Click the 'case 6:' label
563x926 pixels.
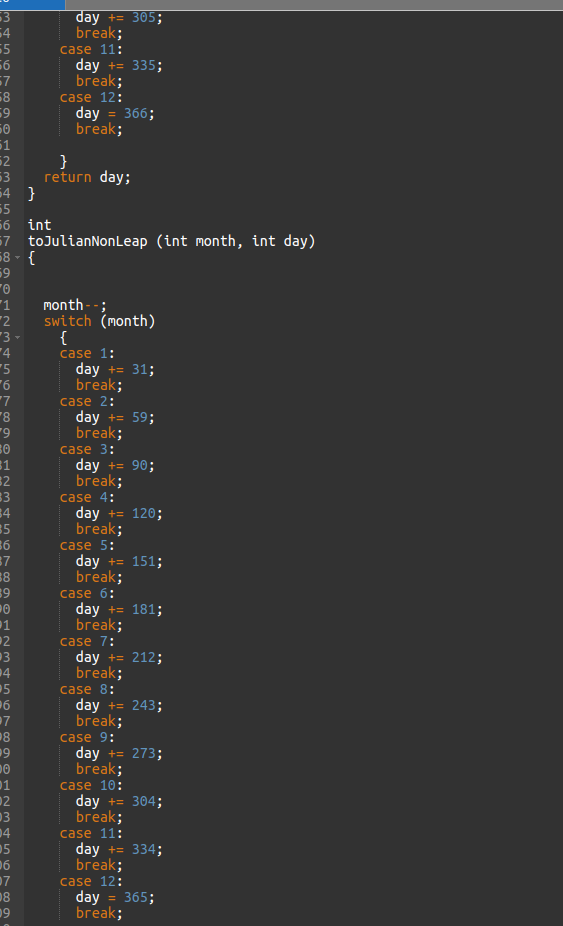[87, 593]
